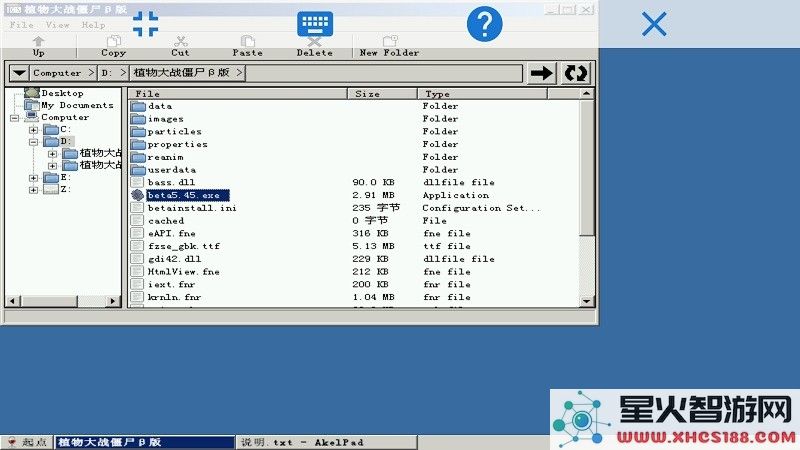Viewport: 800px width, 450px height.
Task: Click file list scroll down arrow
Action: [x=586, y=302]
